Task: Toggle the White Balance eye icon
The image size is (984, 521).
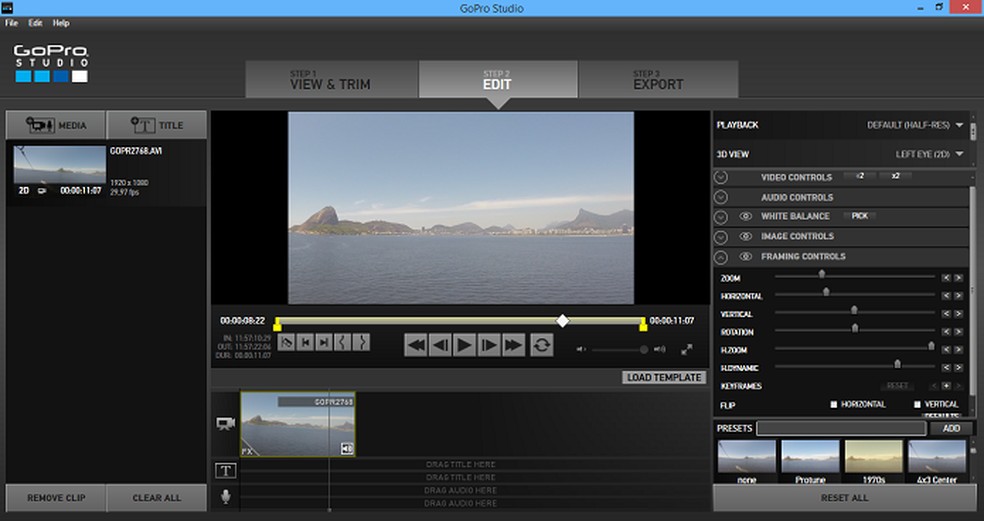Action: [x=745, y=216]
